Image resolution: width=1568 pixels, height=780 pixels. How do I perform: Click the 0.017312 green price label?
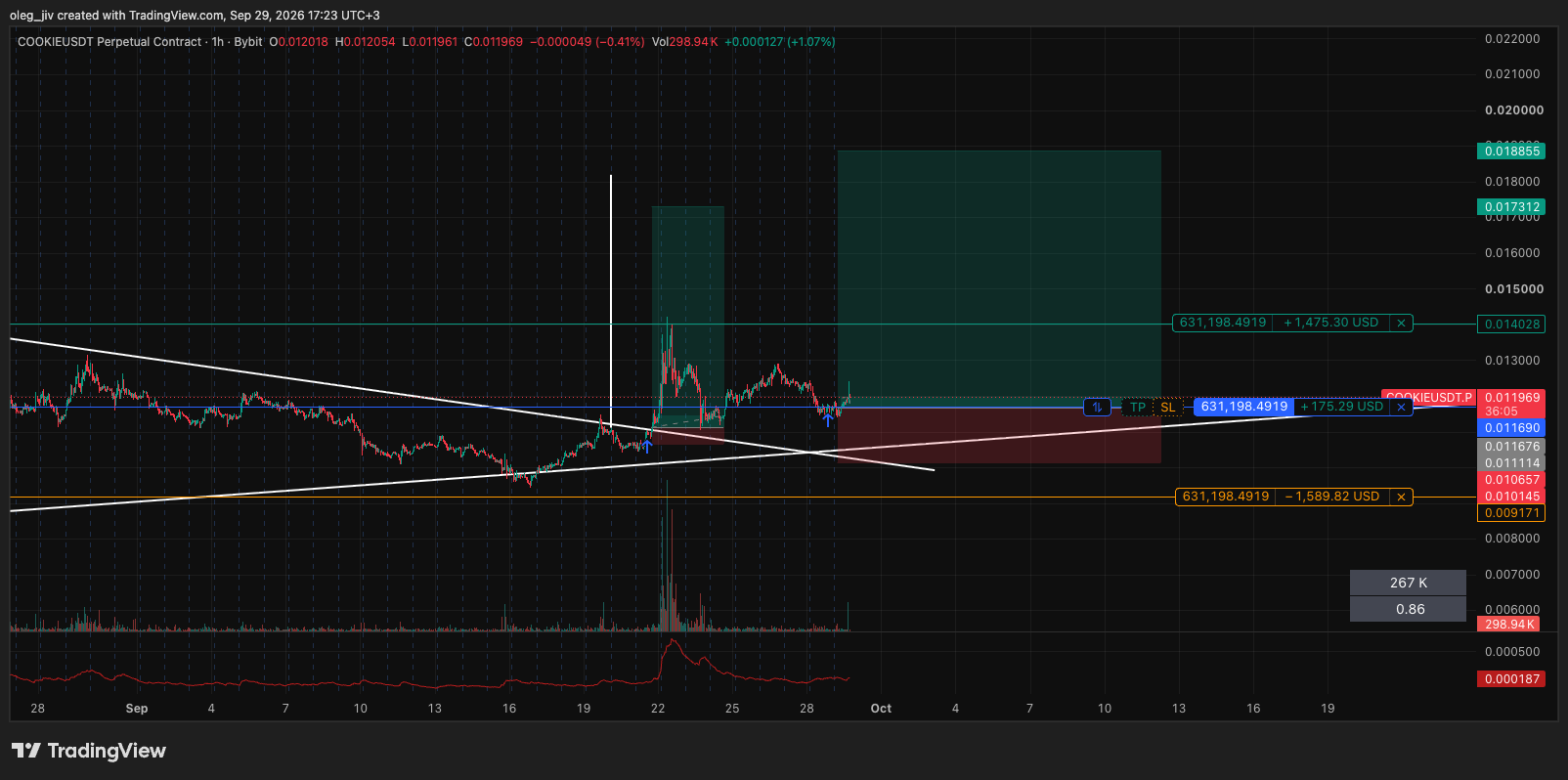(x=1511, y=206)
